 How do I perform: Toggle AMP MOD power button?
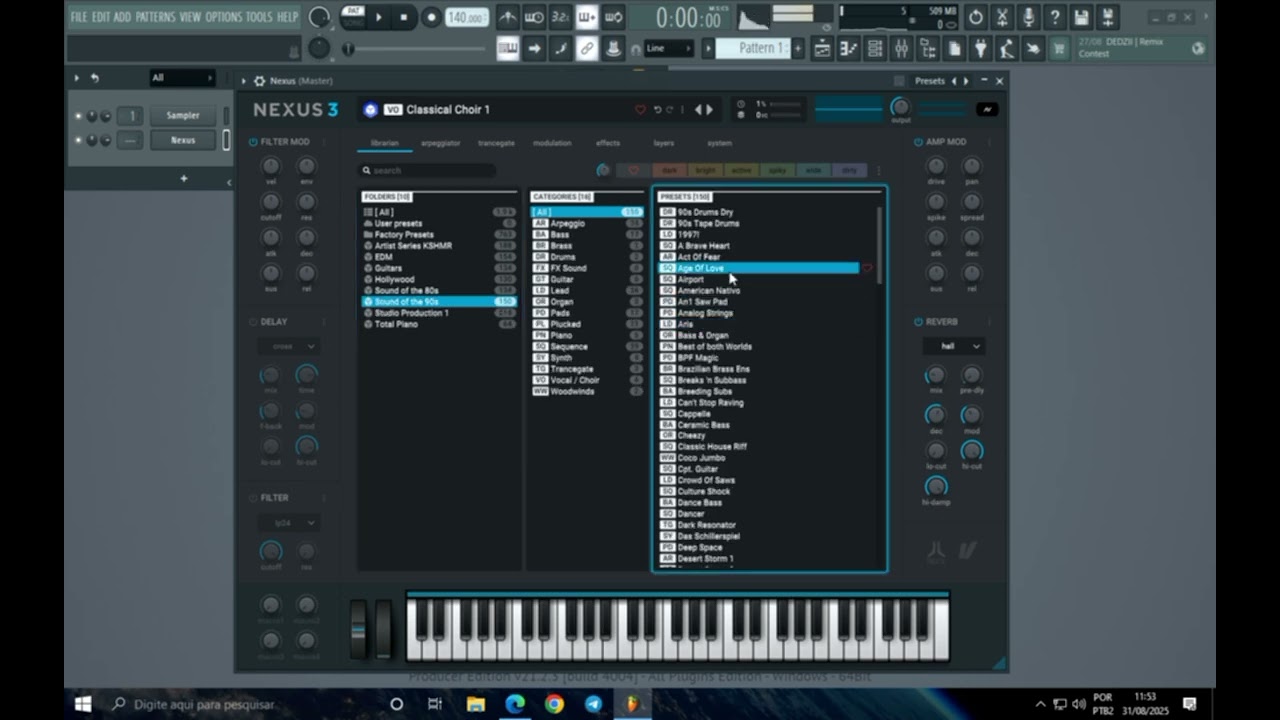[918, 142]
